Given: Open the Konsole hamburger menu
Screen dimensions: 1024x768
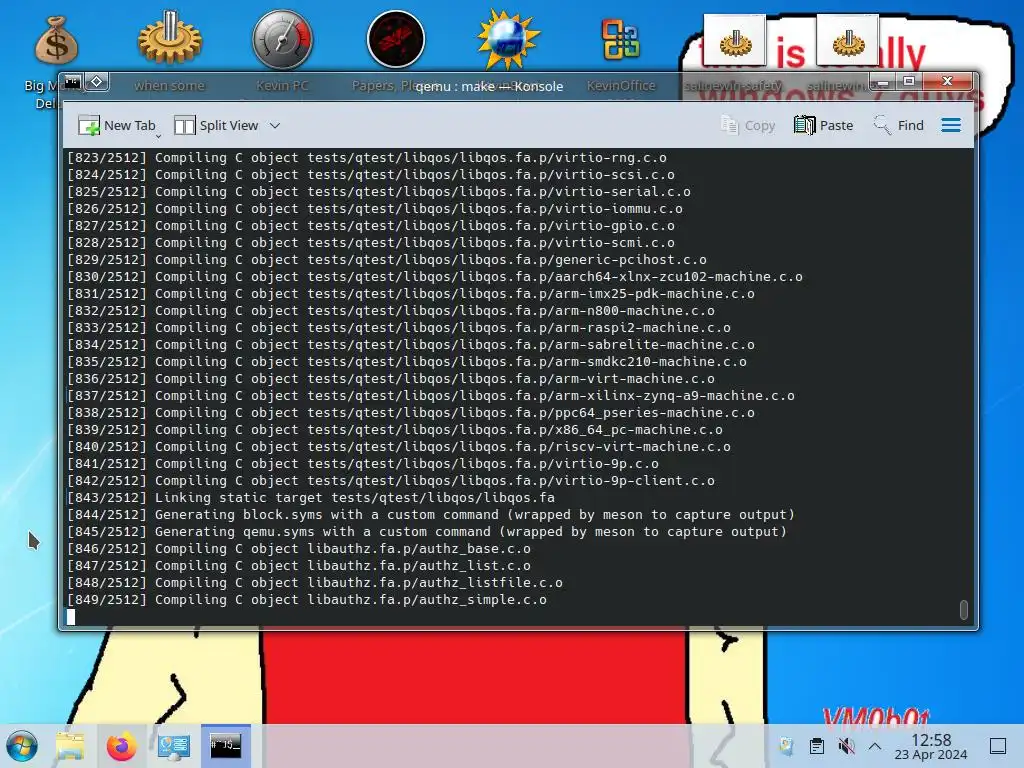Looking at the screenshot, I should coord(951,125).
